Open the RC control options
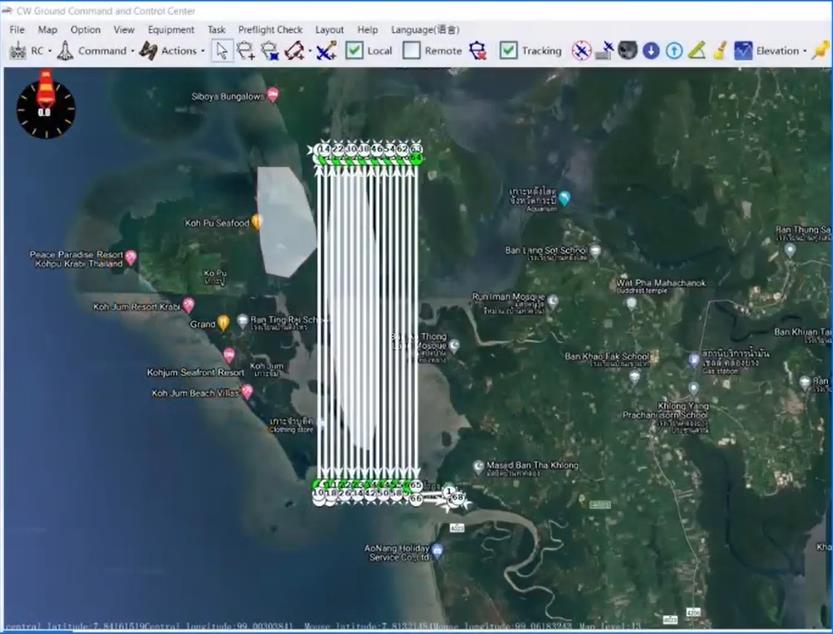Screen dimensions: 833x634 (x=36, y=50)
